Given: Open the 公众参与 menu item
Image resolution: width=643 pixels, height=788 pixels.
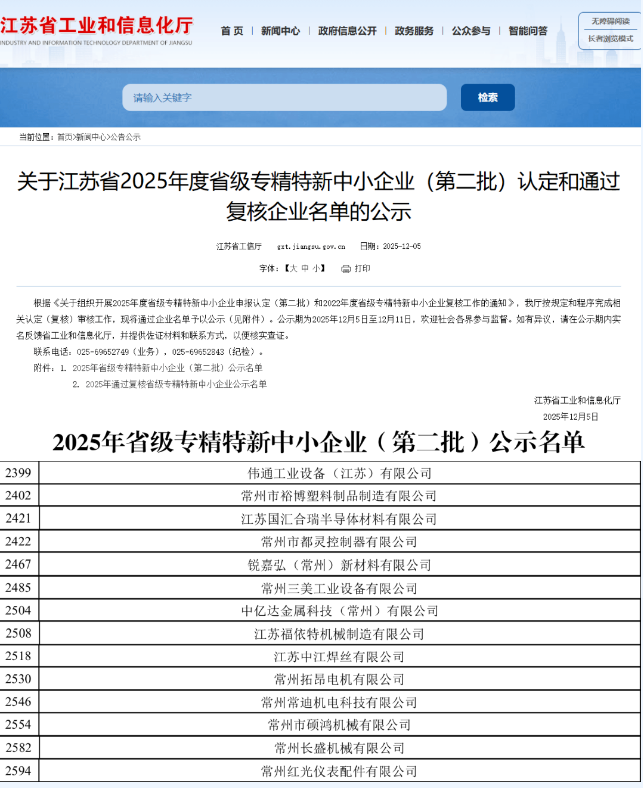Looking at the screenshot, I should [x=471, y=31].
